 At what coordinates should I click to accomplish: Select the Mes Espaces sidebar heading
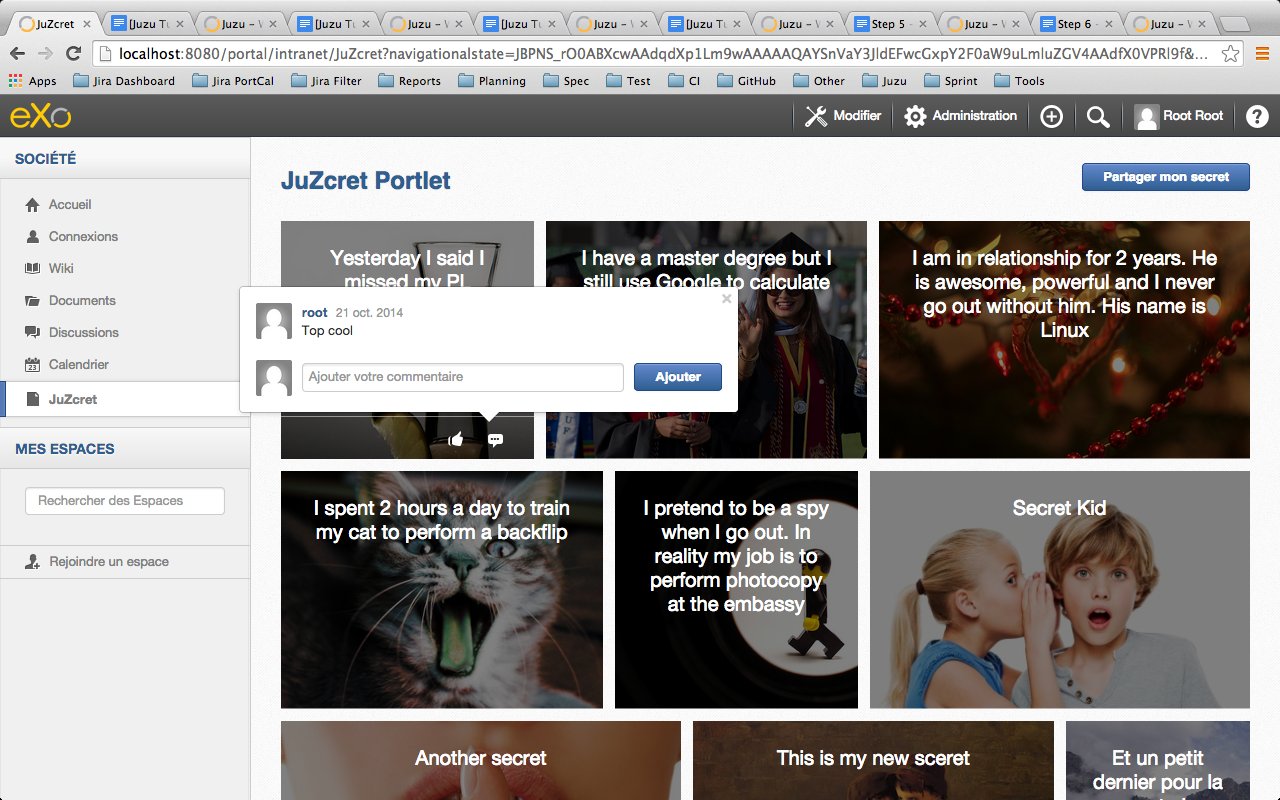(x=64, y=449)
